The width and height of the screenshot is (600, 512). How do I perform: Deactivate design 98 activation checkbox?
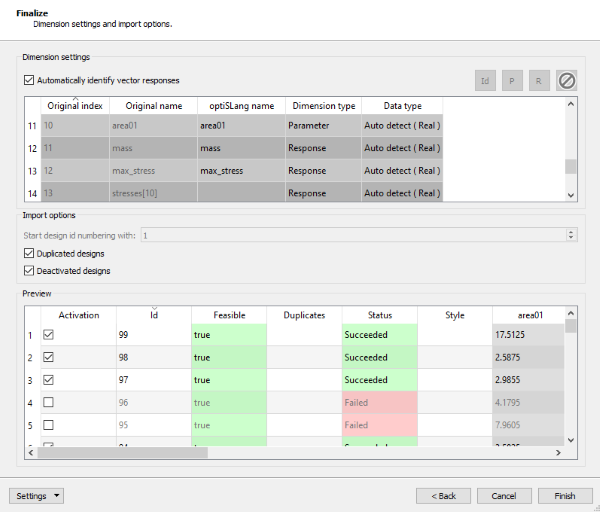point(48,357)
